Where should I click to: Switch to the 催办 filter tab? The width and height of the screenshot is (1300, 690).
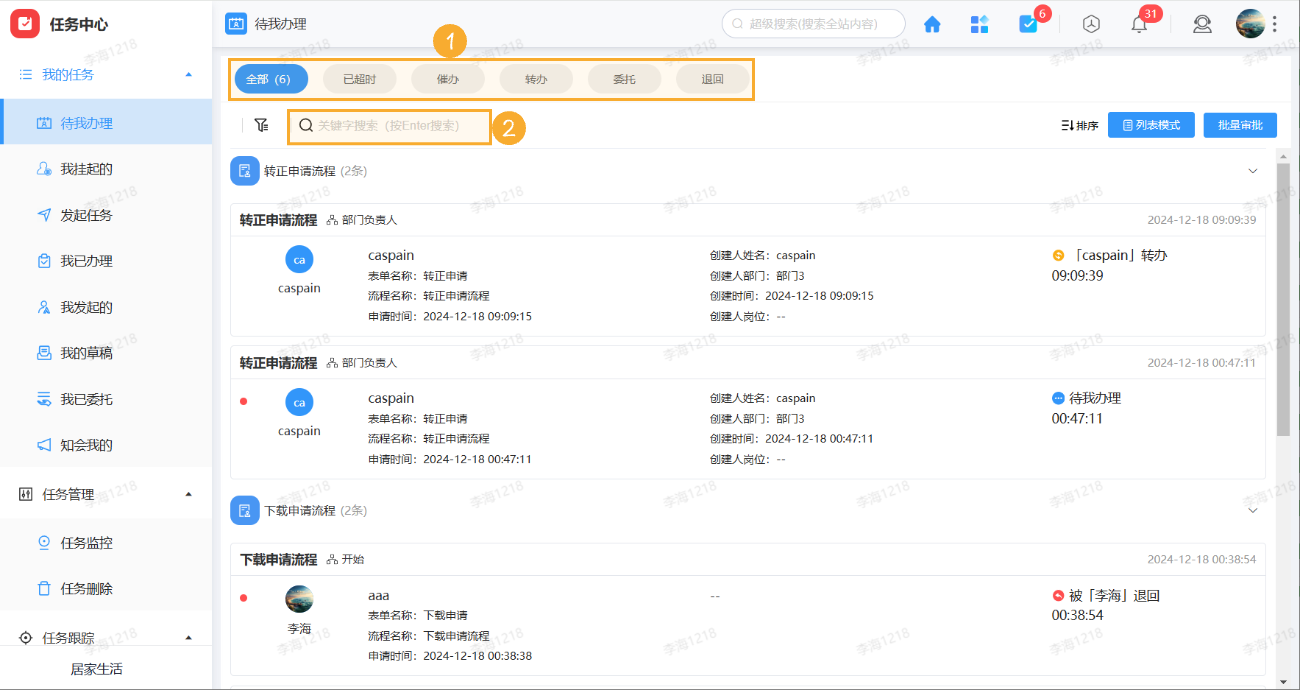(447, 79)
